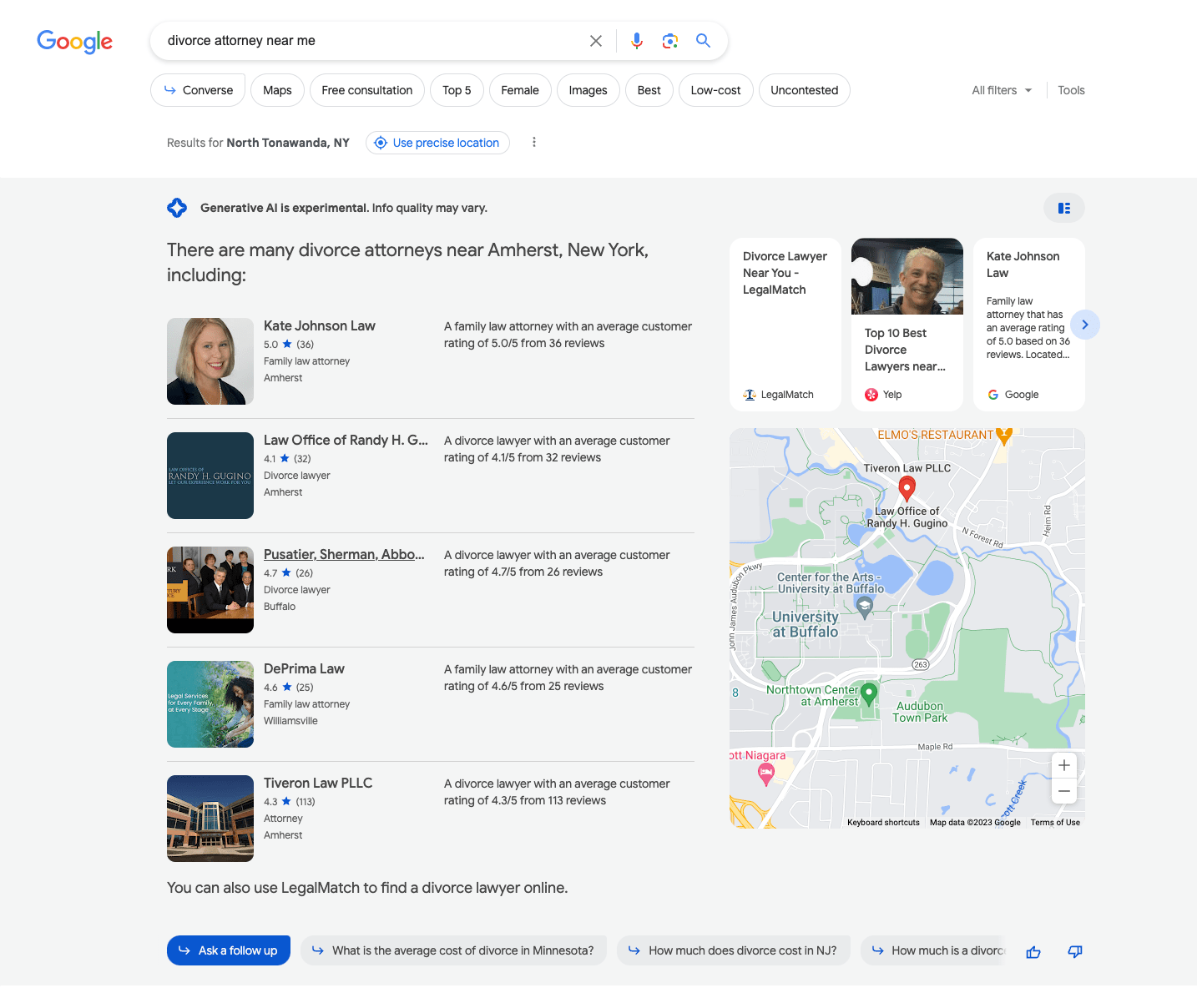Open the All filters dropdown
1197x1008 pixels.
[x=1002, y=90]
